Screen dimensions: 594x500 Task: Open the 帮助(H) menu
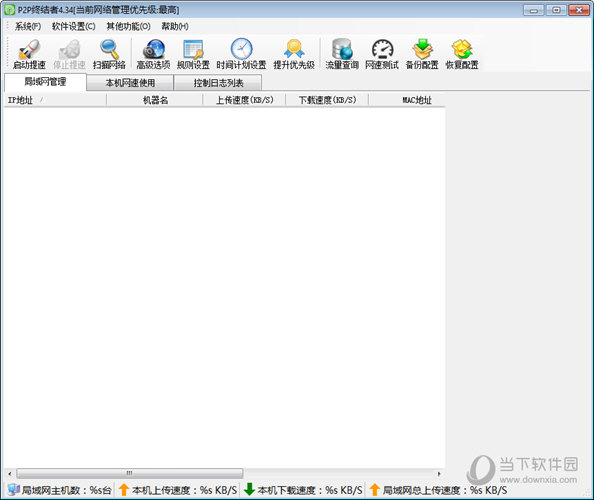(x=175, y=27)
